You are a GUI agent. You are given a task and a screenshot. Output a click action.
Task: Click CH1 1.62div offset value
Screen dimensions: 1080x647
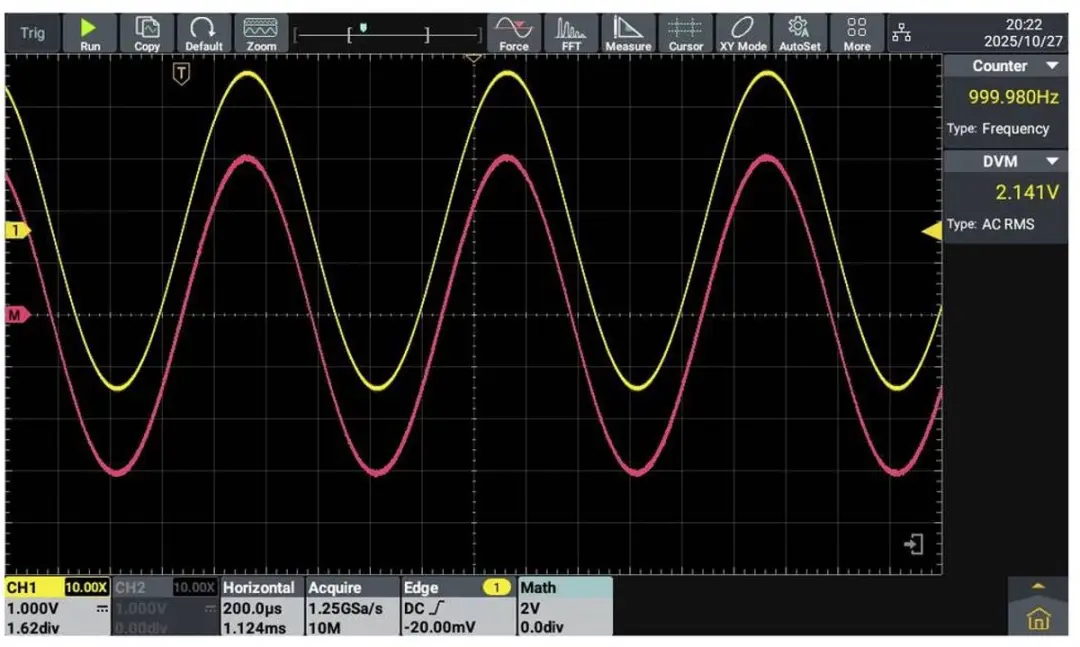click(33, 628)
